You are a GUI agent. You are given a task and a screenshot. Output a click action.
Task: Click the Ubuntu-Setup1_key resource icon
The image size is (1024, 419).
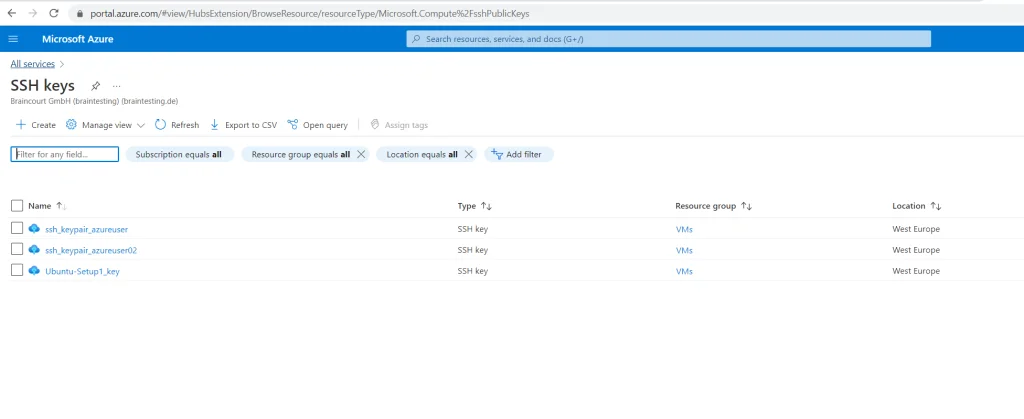[x=35, y=270]
